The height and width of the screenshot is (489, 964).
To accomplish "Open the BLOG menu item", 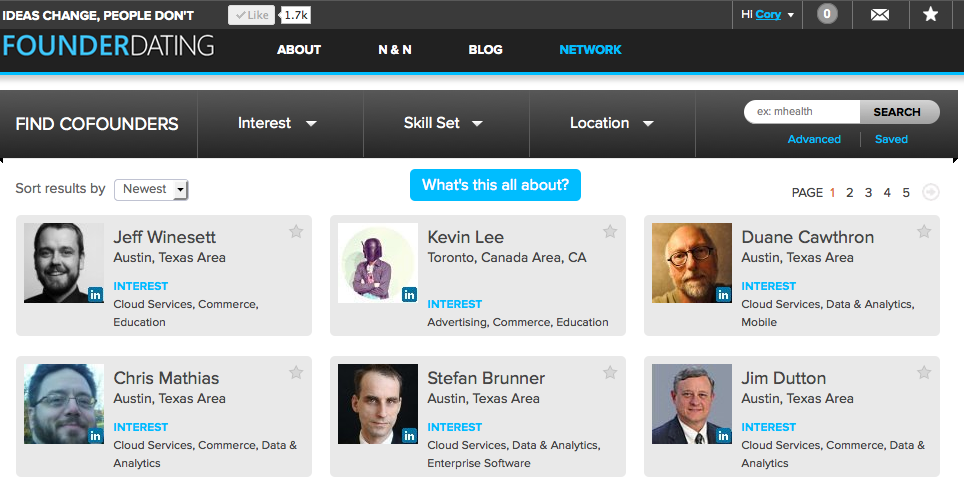I will [x=485, y=50].
